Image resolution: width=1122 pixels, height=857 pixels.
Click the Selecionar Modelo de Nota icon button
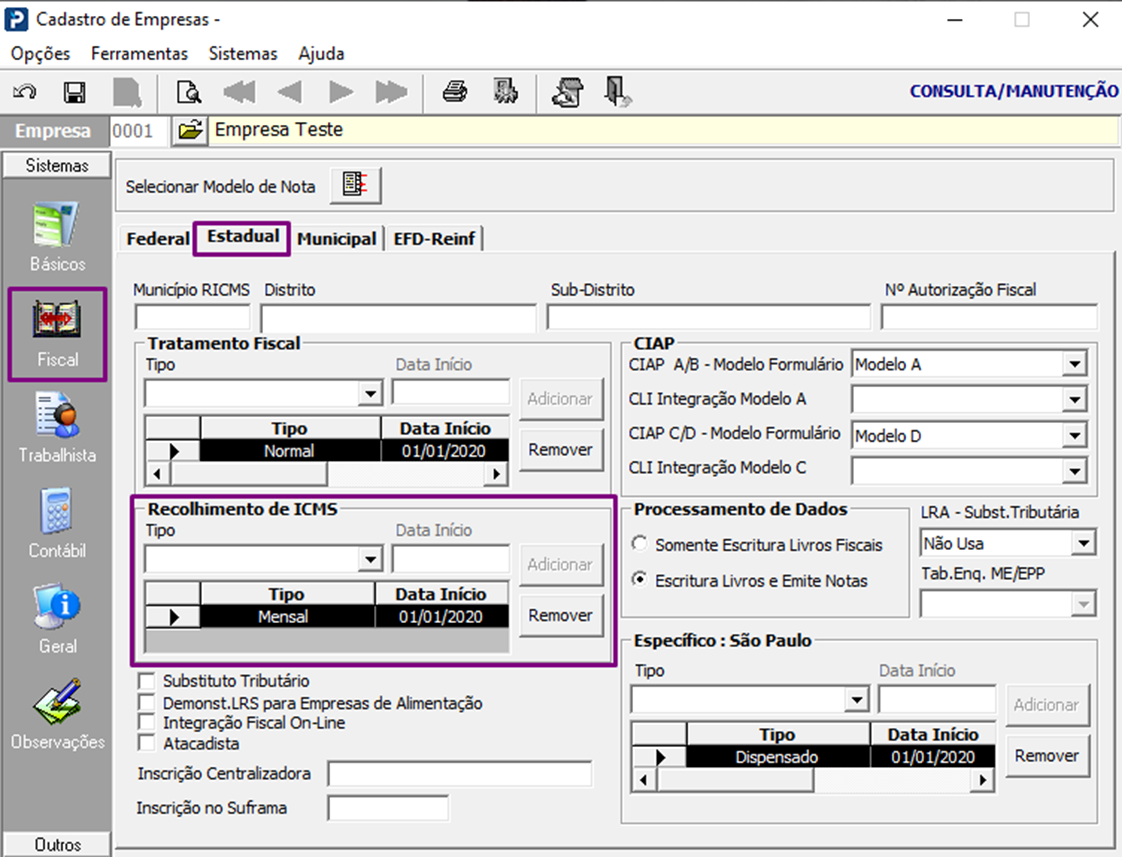(356, 185)
